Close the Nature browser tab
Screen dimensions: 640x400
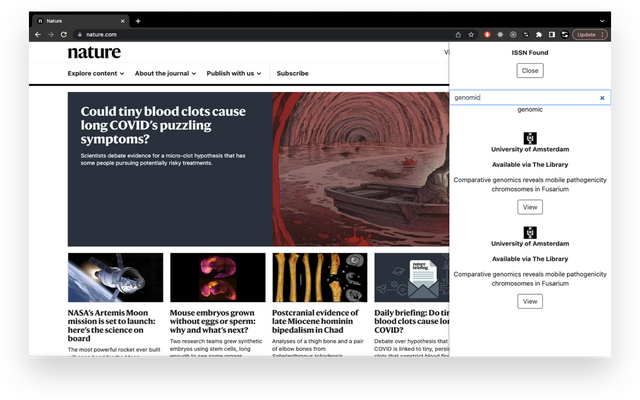click(x=122, y=21)
